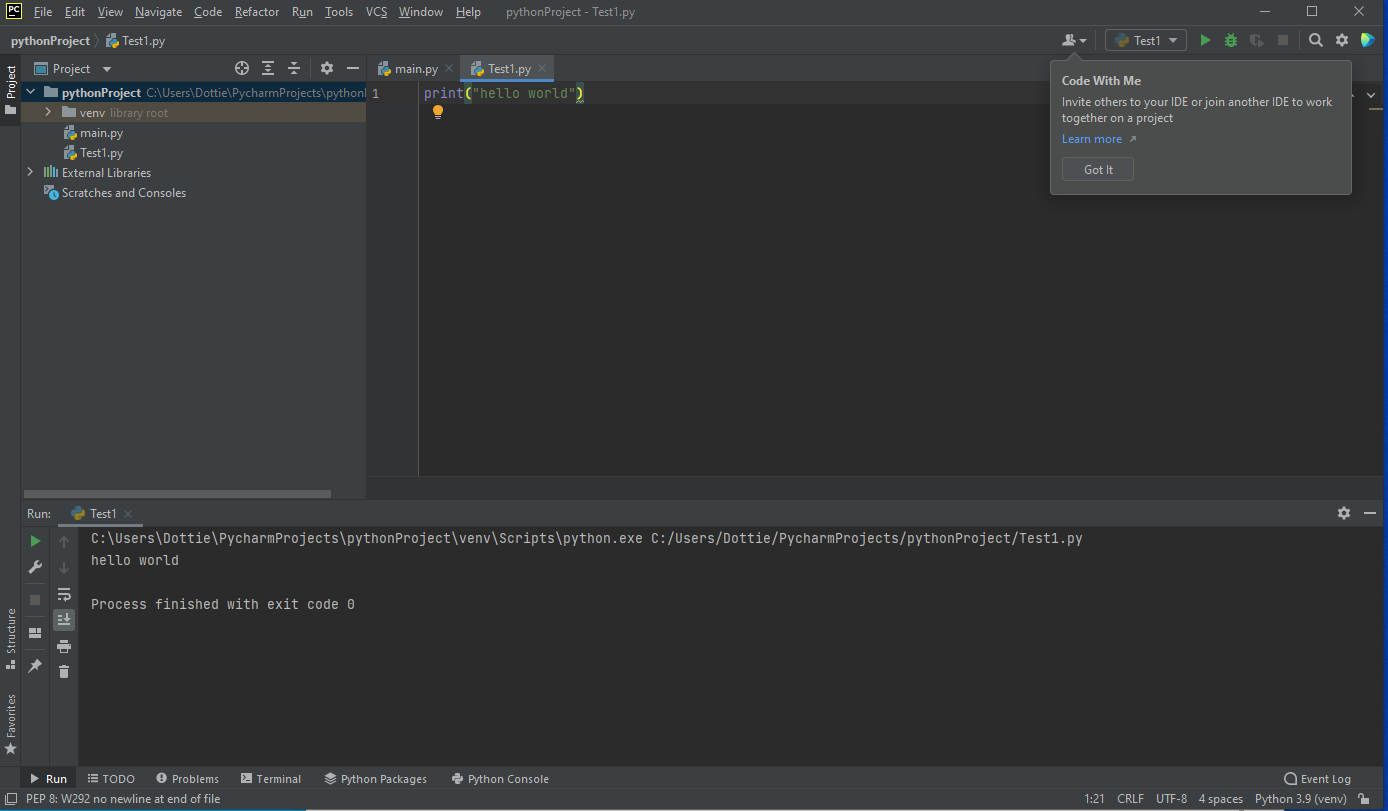
Task: Click the lock icon in the status bar
Action: 1364,799
